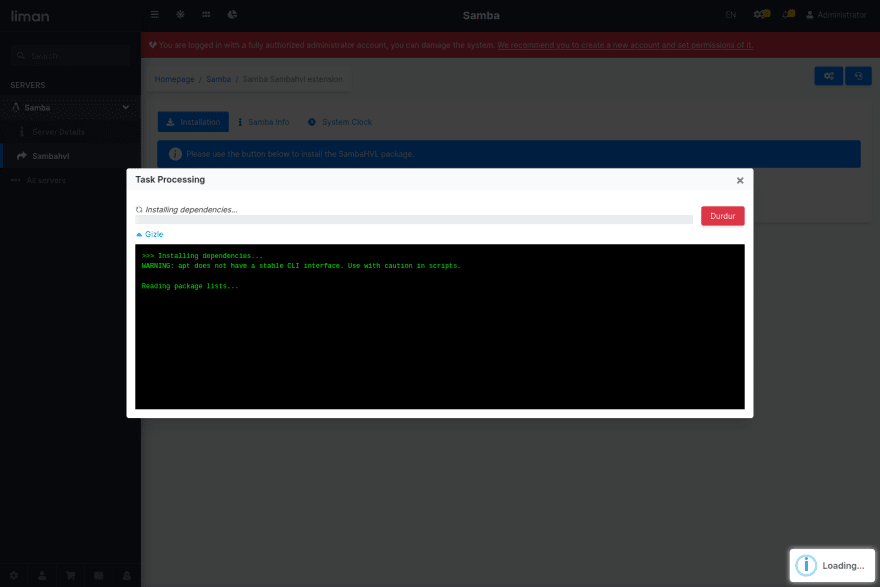The height and width of the screenshot is (587, 880).
Task: Toggle the hamburger sidebar menu icon
Action: (x=154, y=15)
